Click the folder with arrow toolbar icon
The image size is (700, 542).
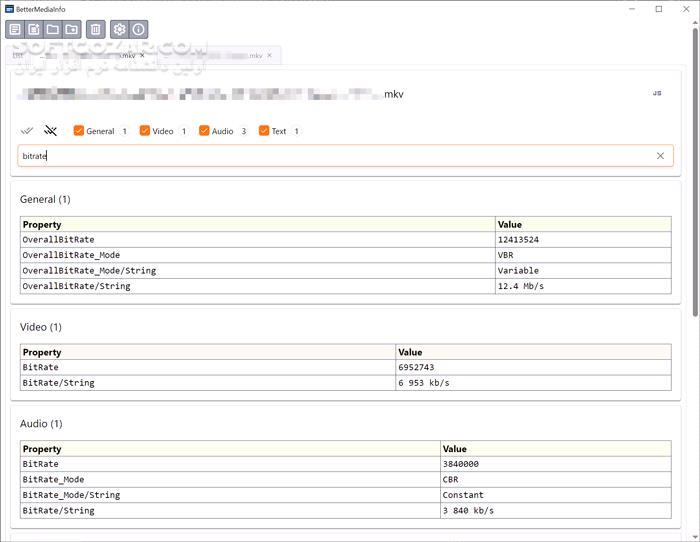tap(71, 29)
